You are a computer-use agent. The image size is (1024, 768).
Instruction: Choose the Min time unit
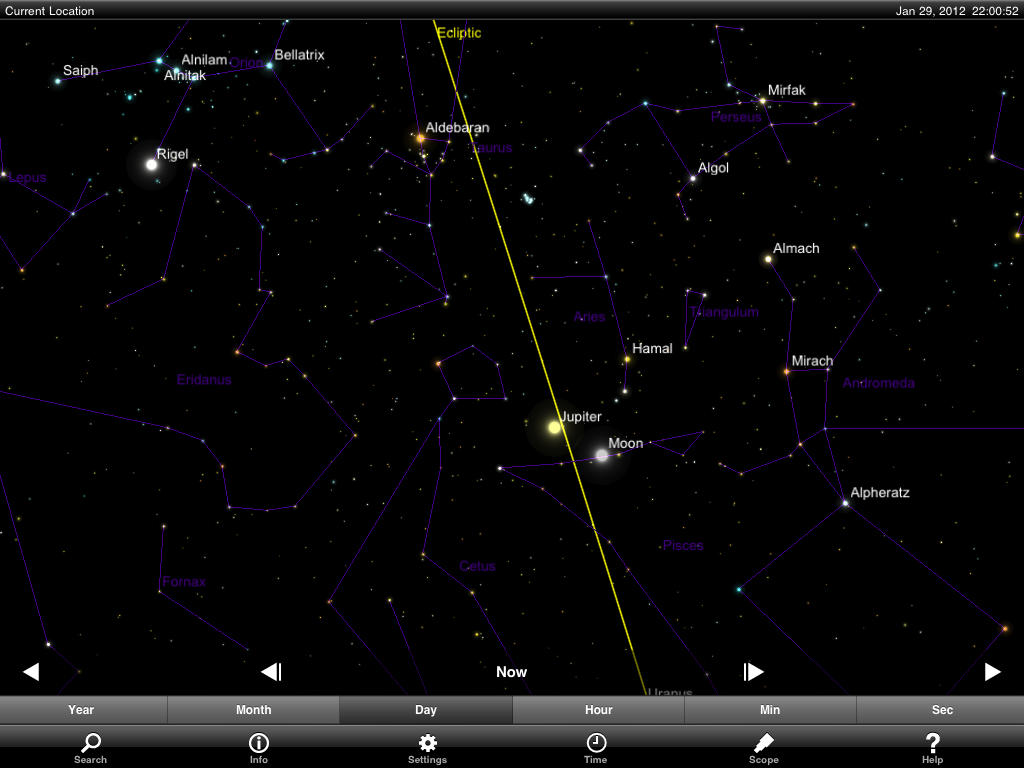coord(770,710)
